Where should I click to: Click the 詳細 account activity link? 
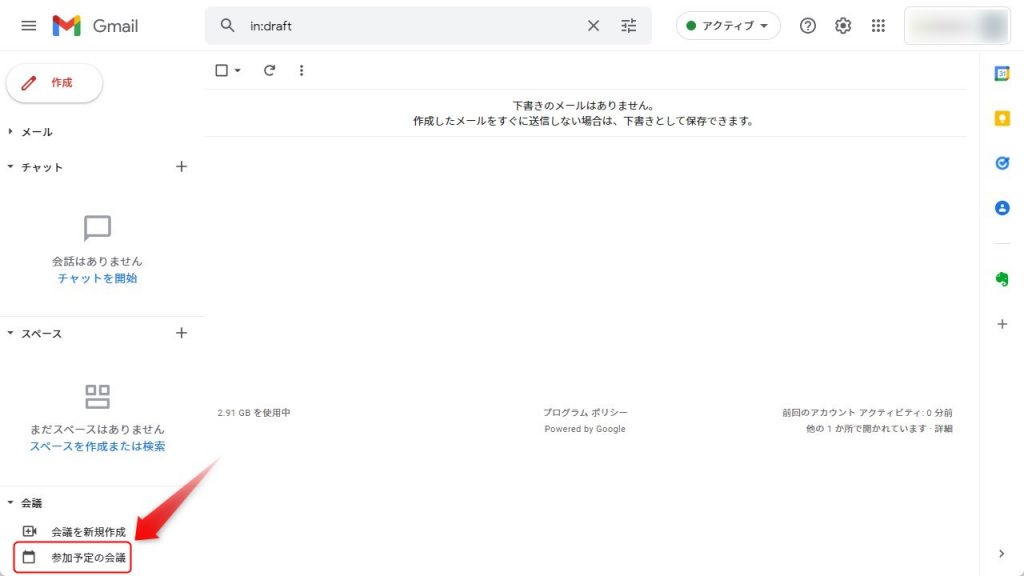[x=943, y=428]
